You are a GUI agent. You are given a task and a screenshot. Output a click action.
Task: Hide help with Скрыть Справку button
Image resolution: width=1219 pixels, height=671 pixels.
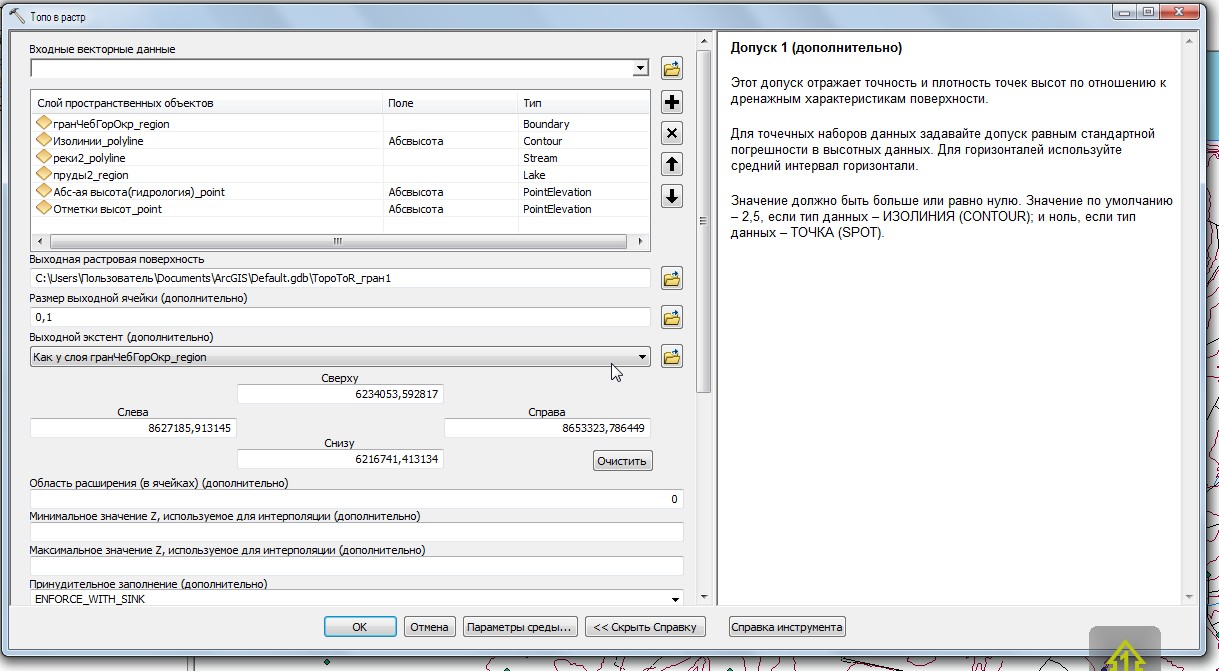click(x=646, y=627)
